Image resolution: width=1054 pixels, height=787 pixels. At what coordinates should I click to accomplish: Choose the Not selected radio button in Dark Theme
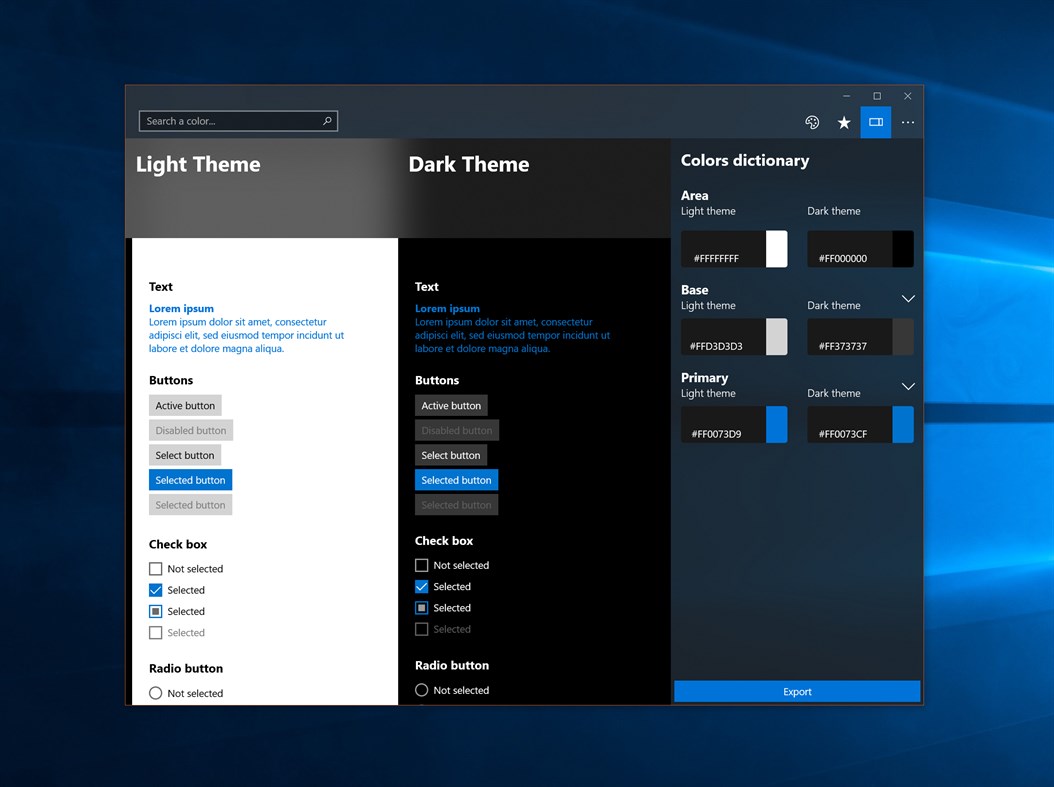point(422,690)
